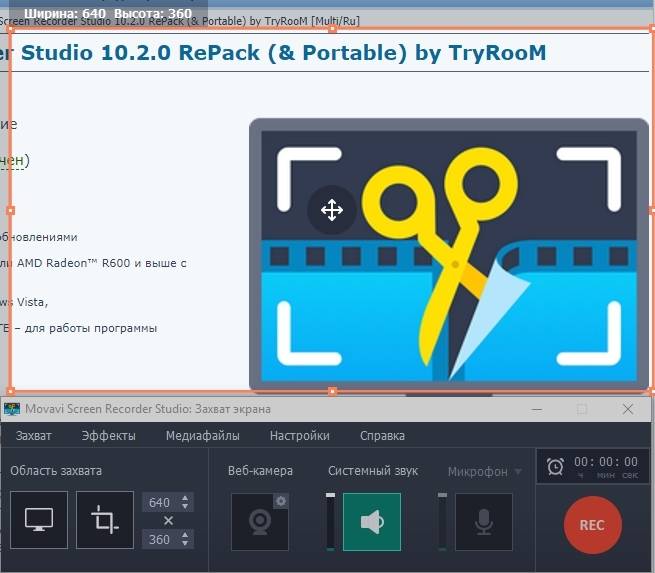Decrease capture width 640 with down arrow
The image size is (655, 573).
(185, 507)
